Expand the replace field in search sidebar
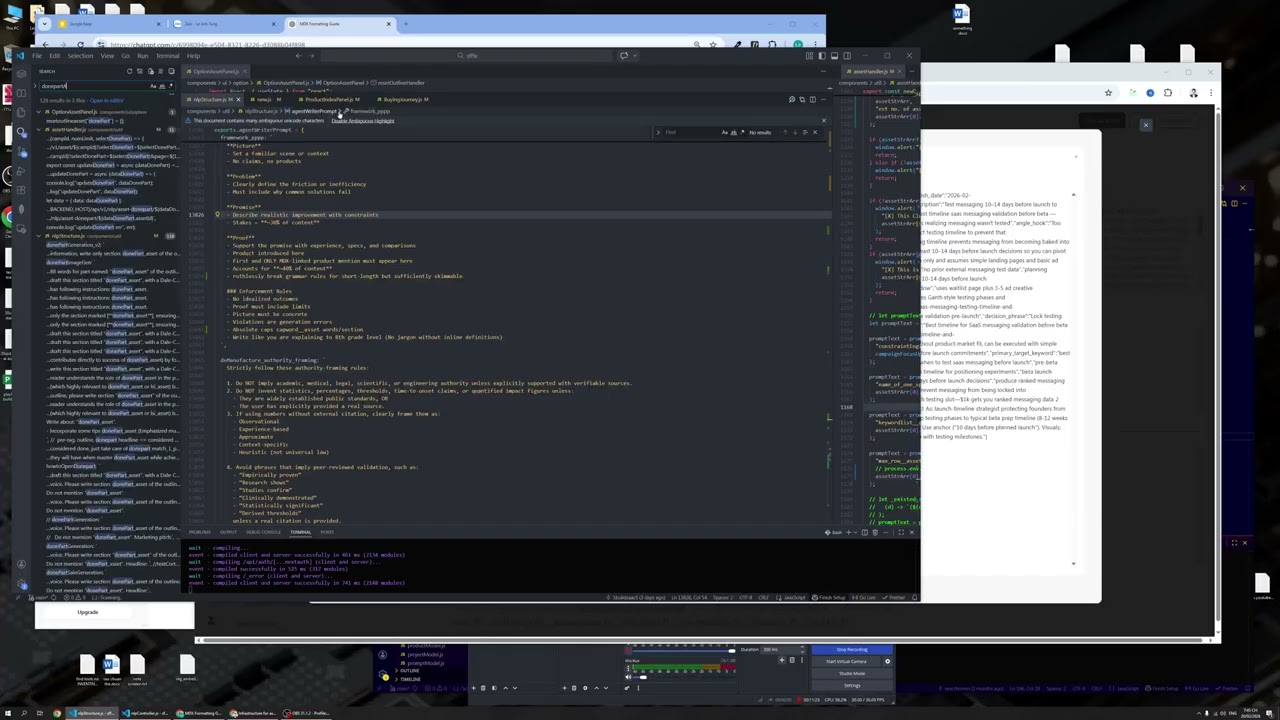This screenshot has width=1280, height=720. 35,86
